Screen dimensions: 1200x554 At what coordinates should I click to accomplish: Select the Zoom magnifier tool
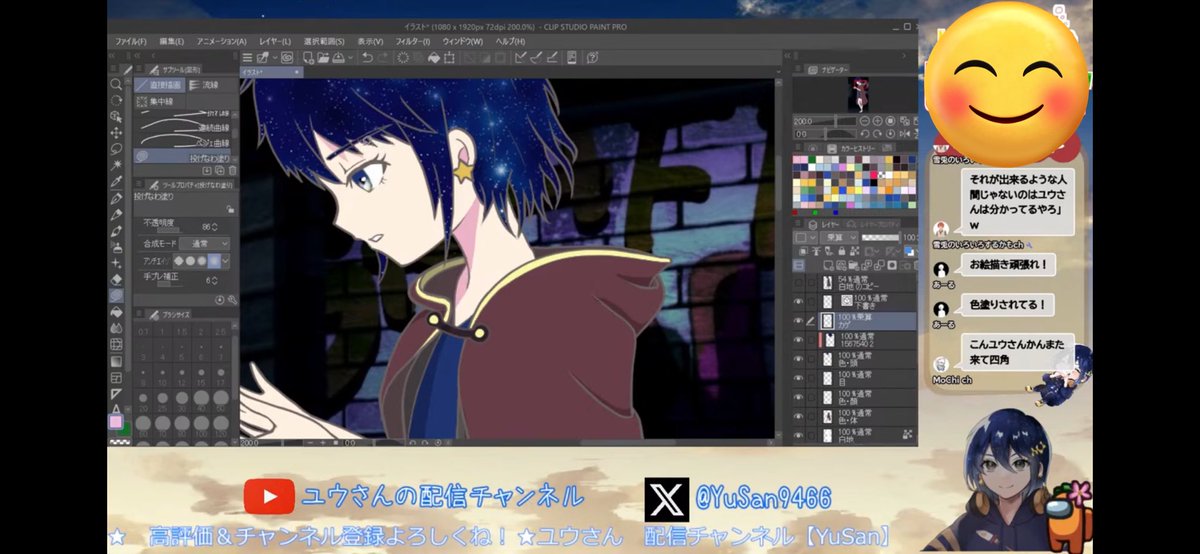click(x=116, y=84)
